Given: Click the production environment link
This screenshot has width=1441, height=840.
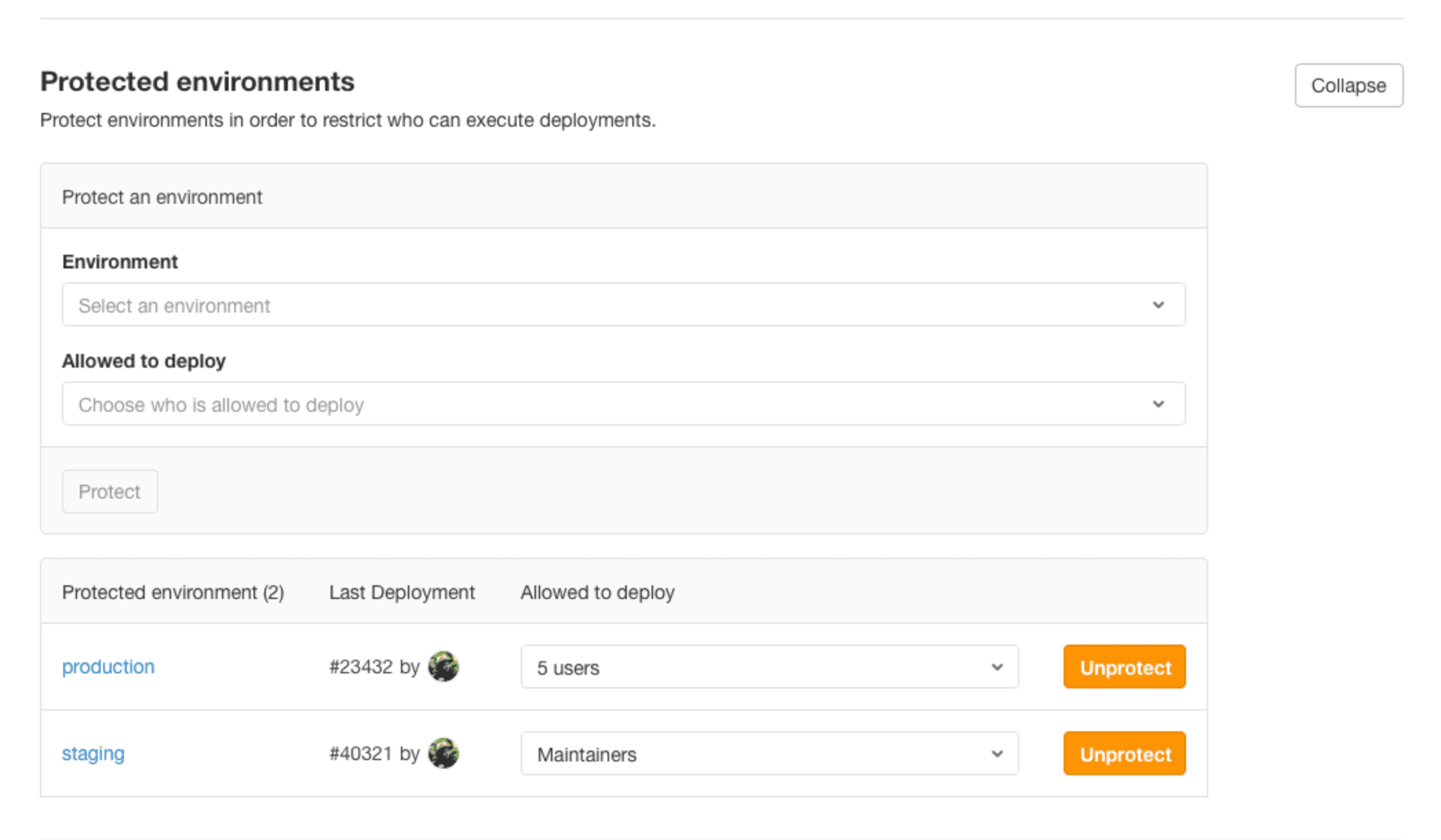Looking at the screenshot, I should point(109,666).
